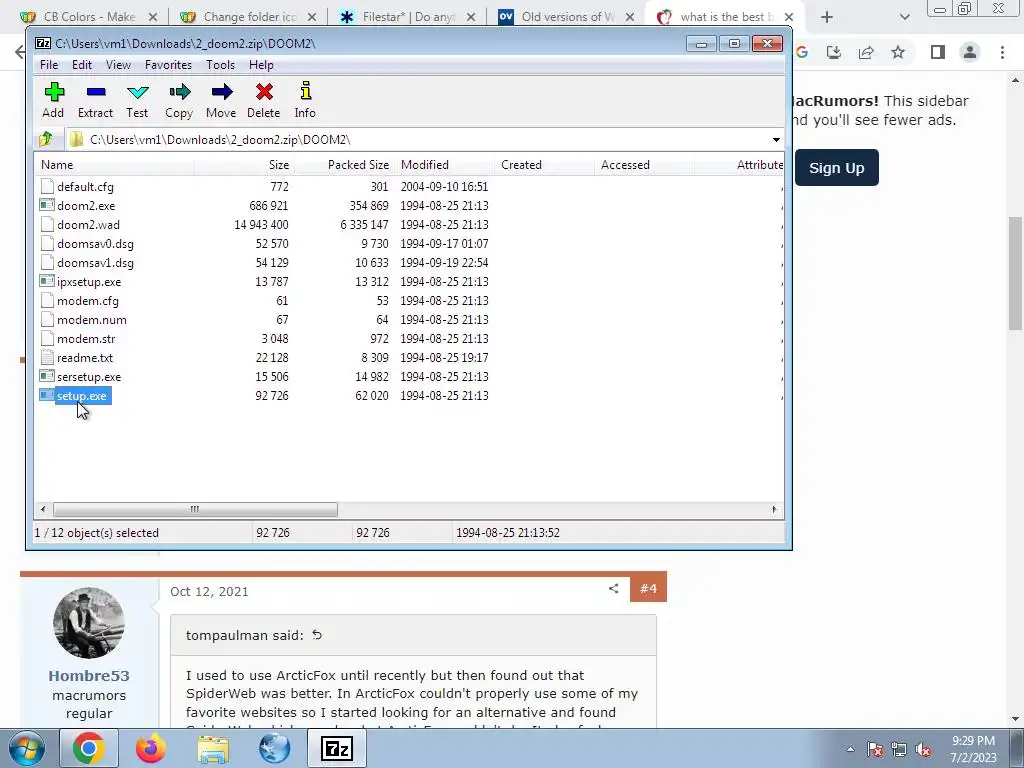
Task: Click right arrow of horizontal scrollbar
Action: 775,509
